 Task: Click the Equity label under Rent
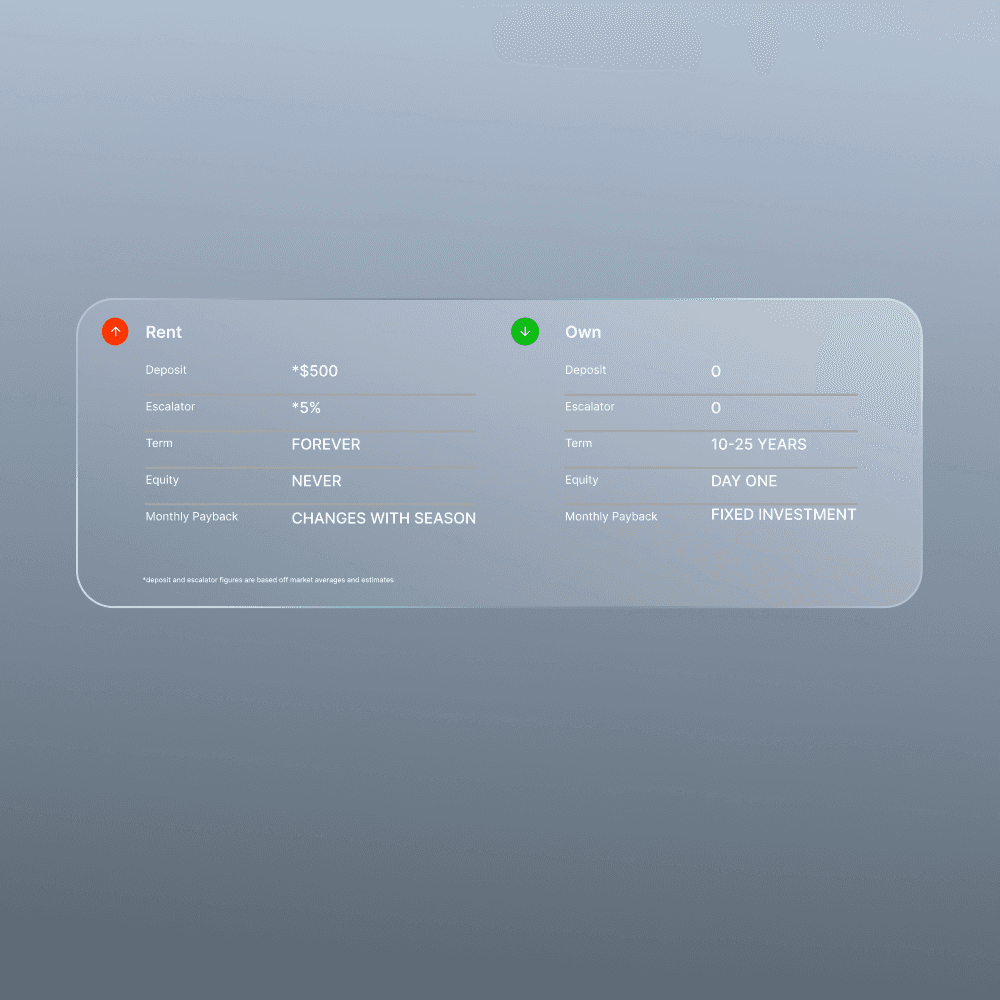(162, 480)
